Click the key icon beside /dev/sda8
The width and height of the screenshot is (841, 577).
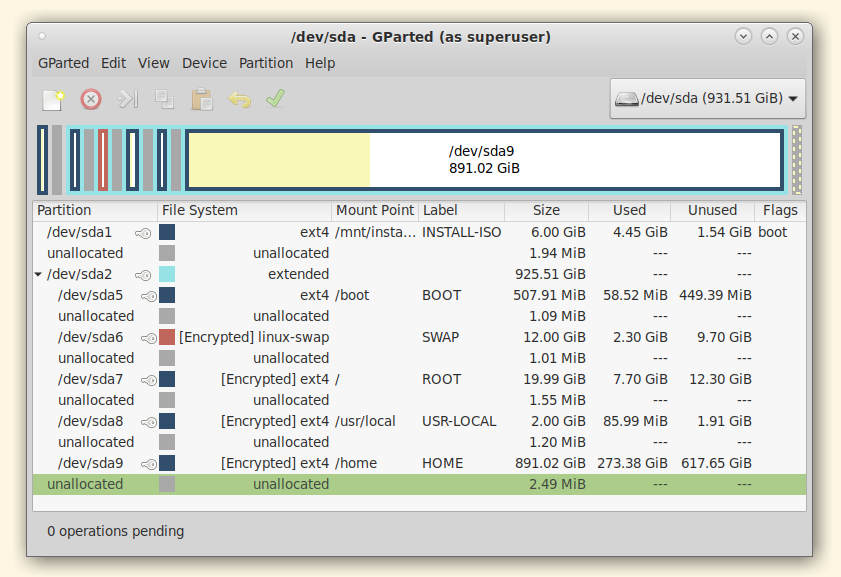click(149, 422)
